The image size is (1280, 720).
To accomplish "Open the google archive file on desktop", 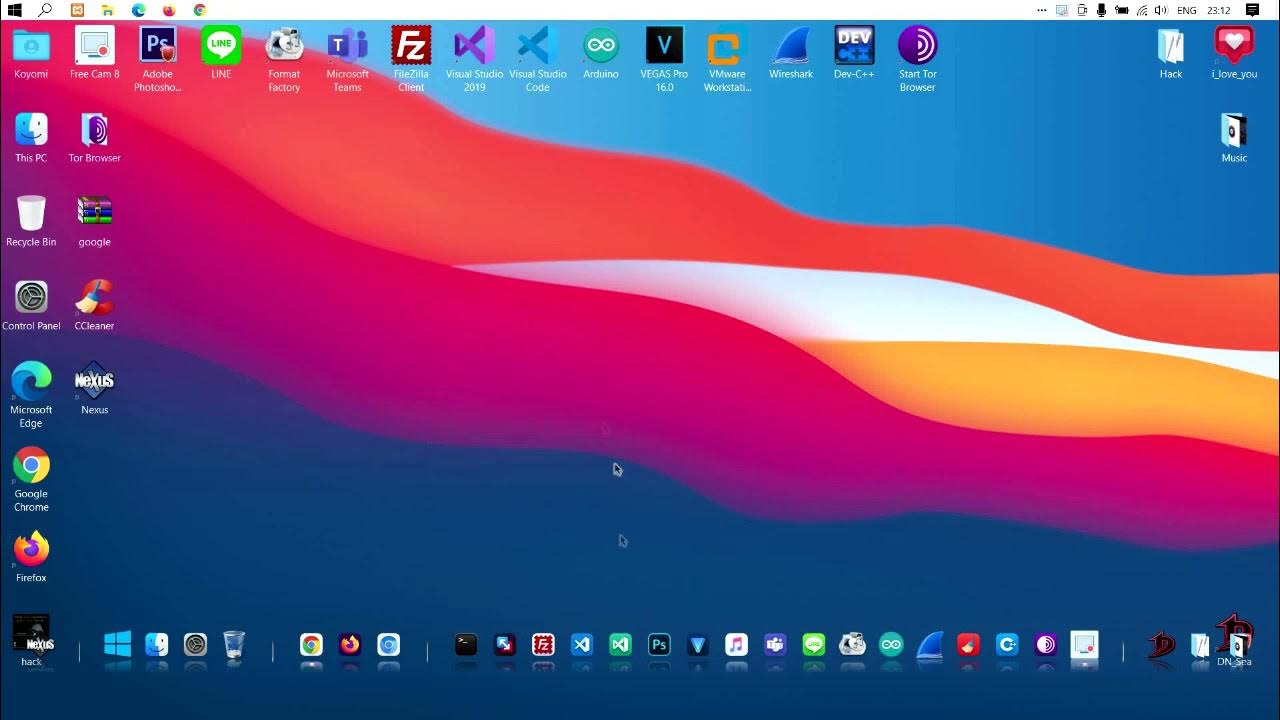I will (x=95, y=221).
